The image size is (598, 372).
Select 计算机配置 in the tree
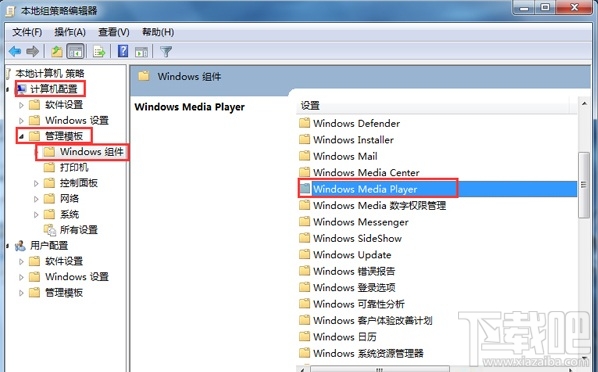pyautogui.click(x=54, y=89)
